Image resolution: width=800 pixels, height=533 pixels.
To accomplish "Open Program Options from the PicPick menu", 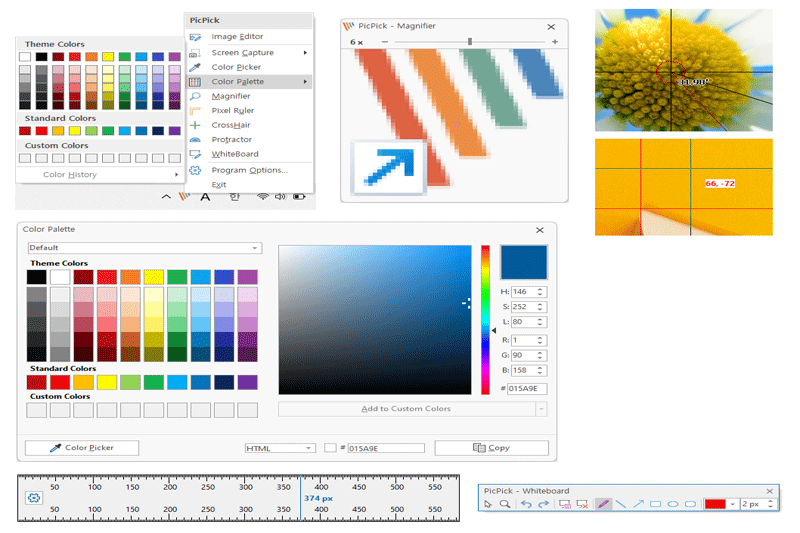I will pyautogui.click(x=249, y=170).
